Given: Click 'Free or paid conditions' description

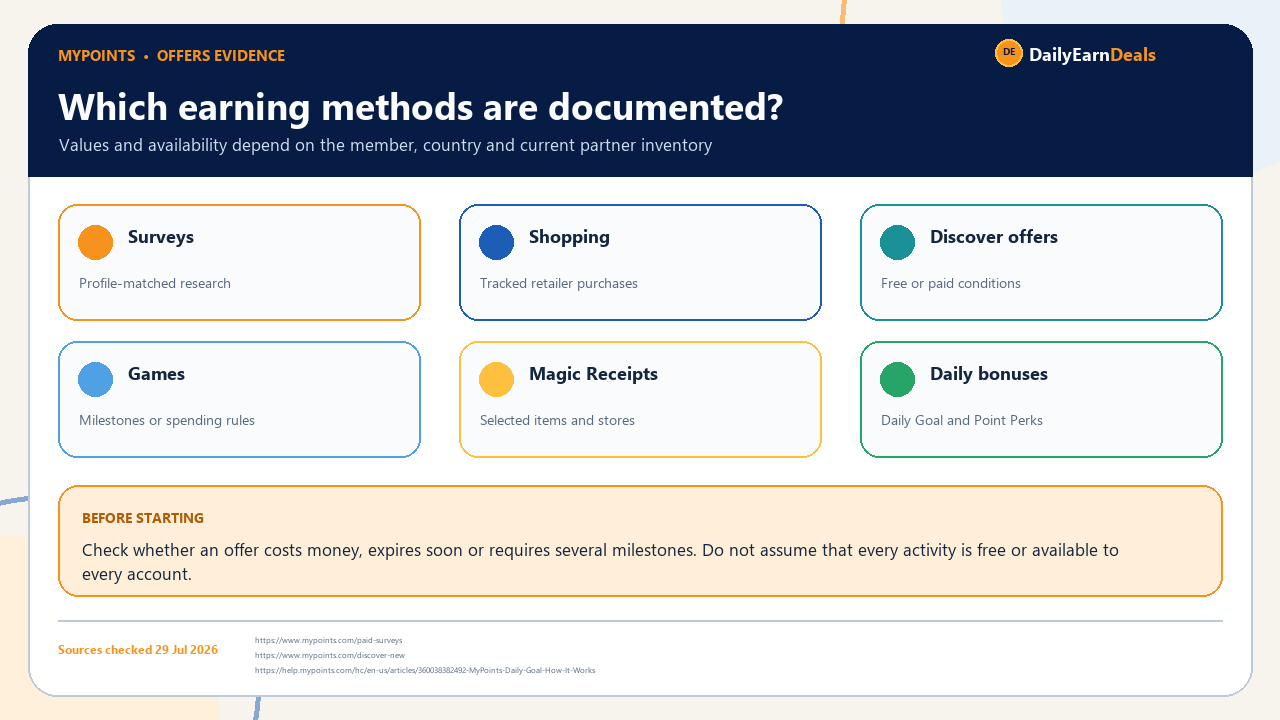Looking at the screenshot, I should [x=951, y=283].
